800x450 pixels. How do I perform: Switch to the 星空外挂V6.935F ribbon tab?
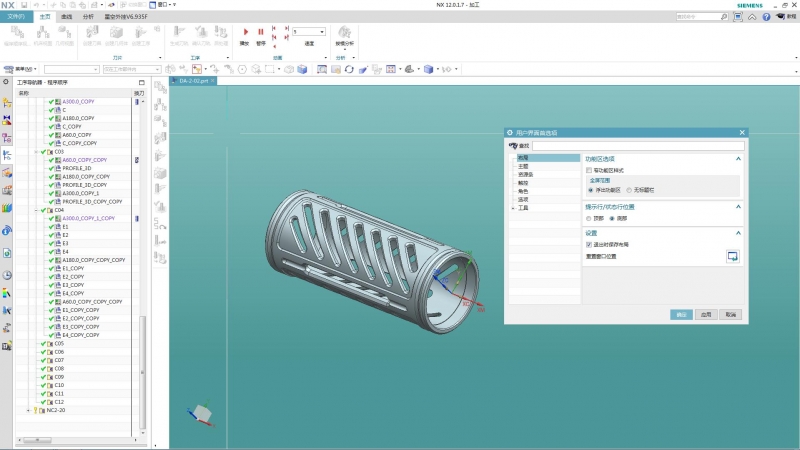coord(126,17)
